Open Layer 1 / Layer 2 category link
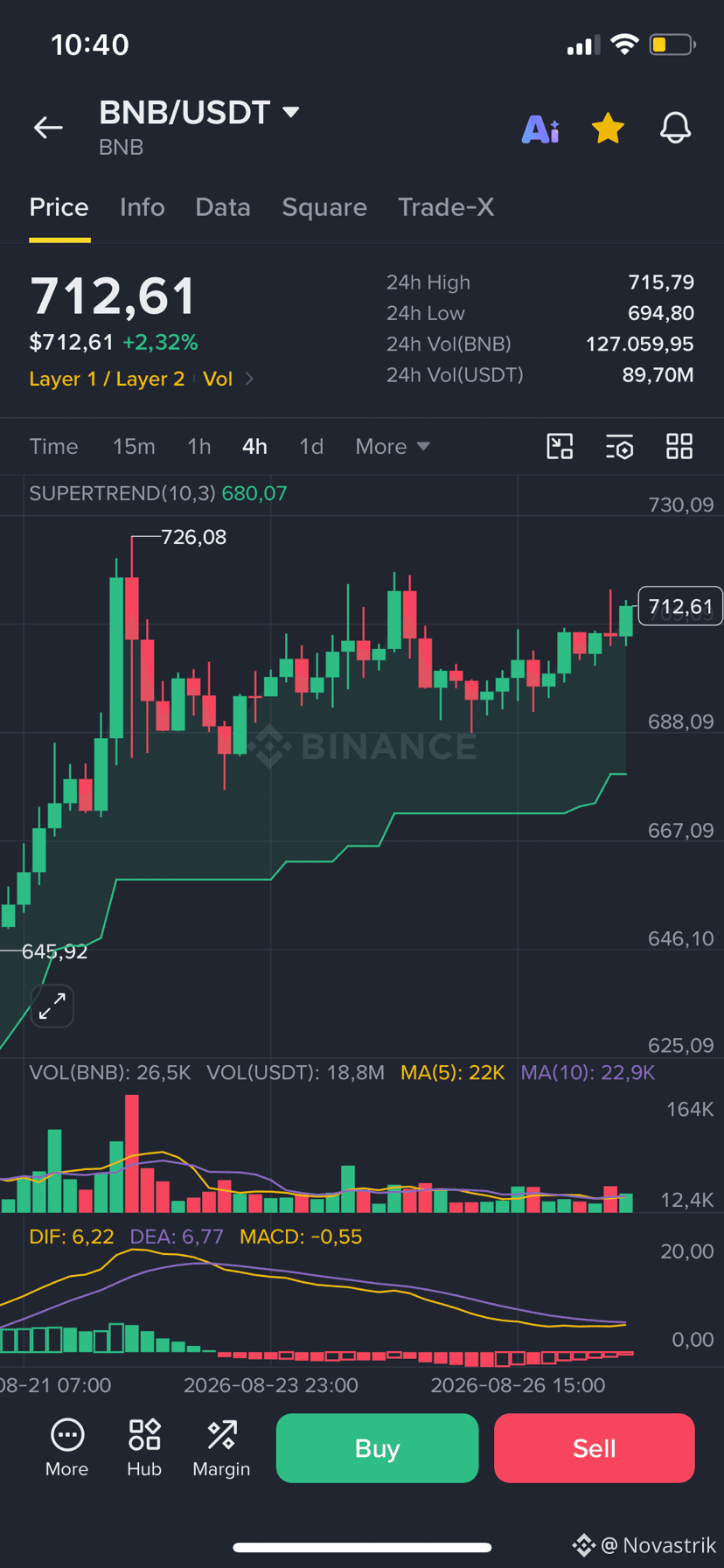 107,379
